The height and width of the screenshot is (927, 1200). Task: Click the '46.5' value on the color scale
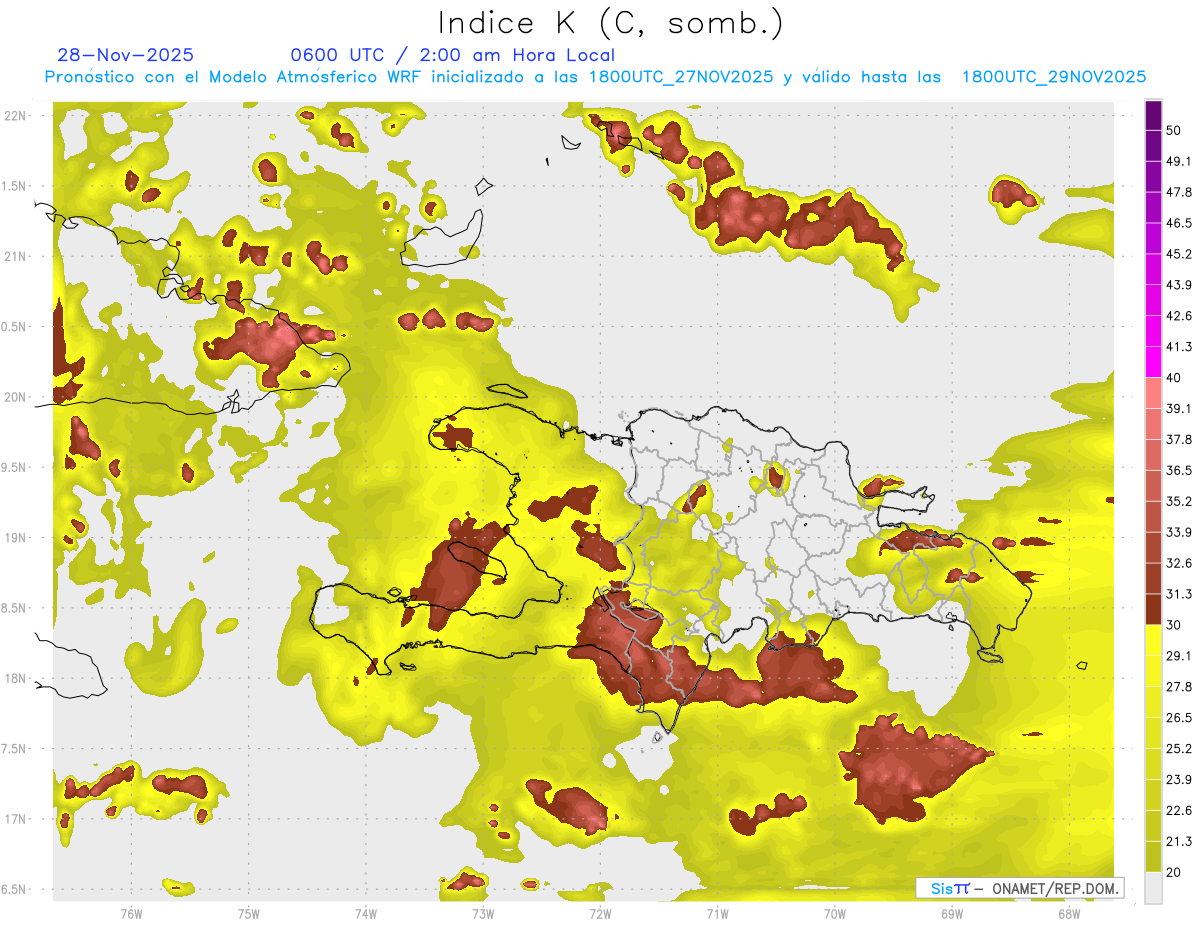point(1178,223)
